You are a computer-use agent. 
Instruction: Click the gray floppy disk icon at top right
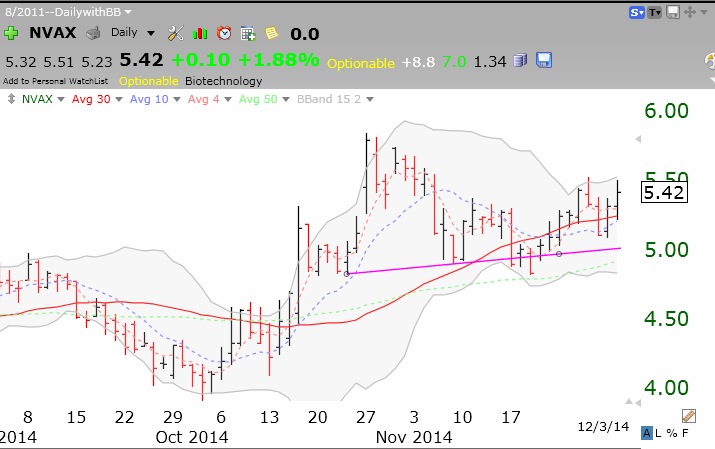673,12
